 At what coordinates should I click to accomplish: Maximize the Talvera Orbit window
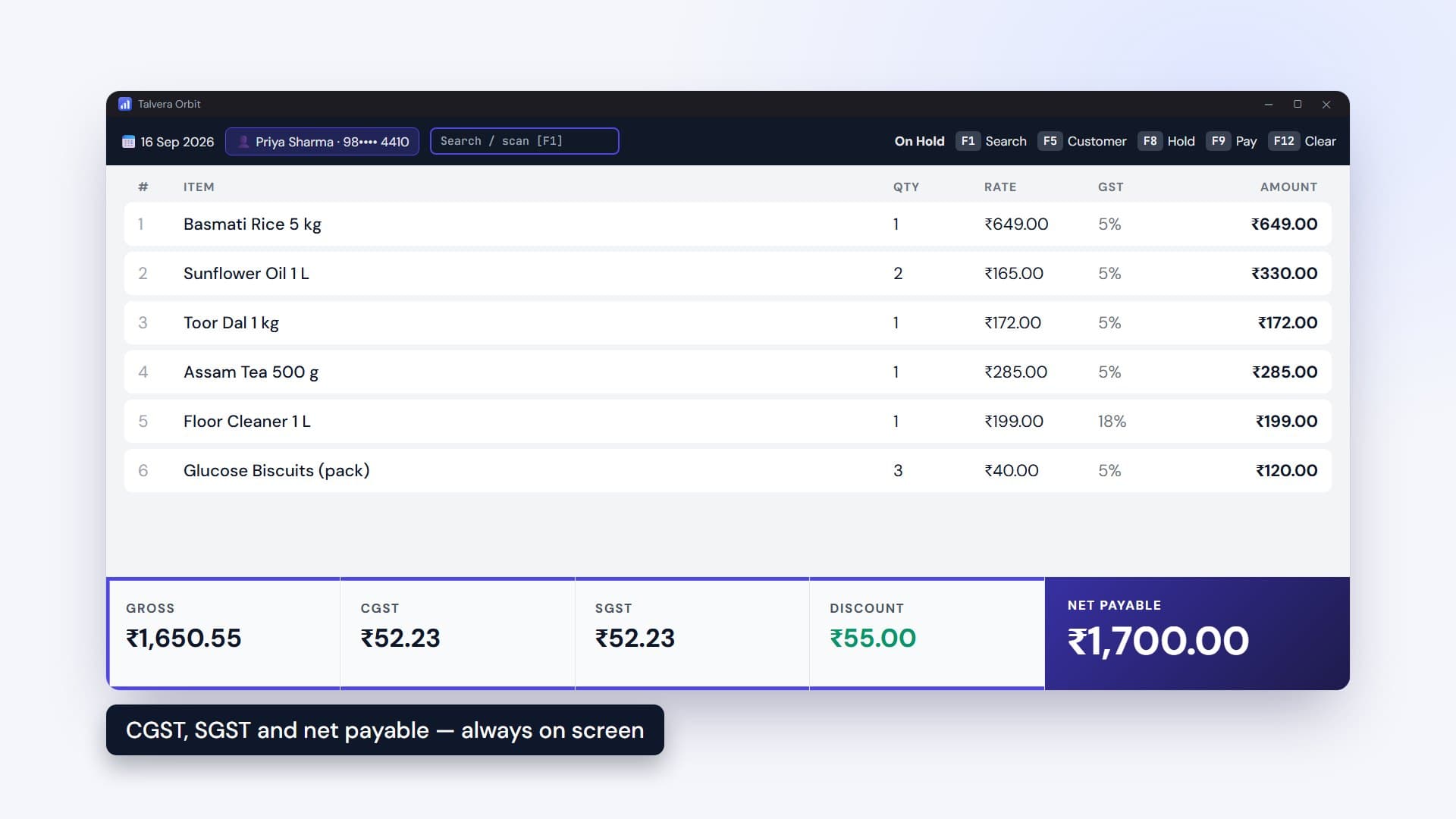pos(1298,104)
